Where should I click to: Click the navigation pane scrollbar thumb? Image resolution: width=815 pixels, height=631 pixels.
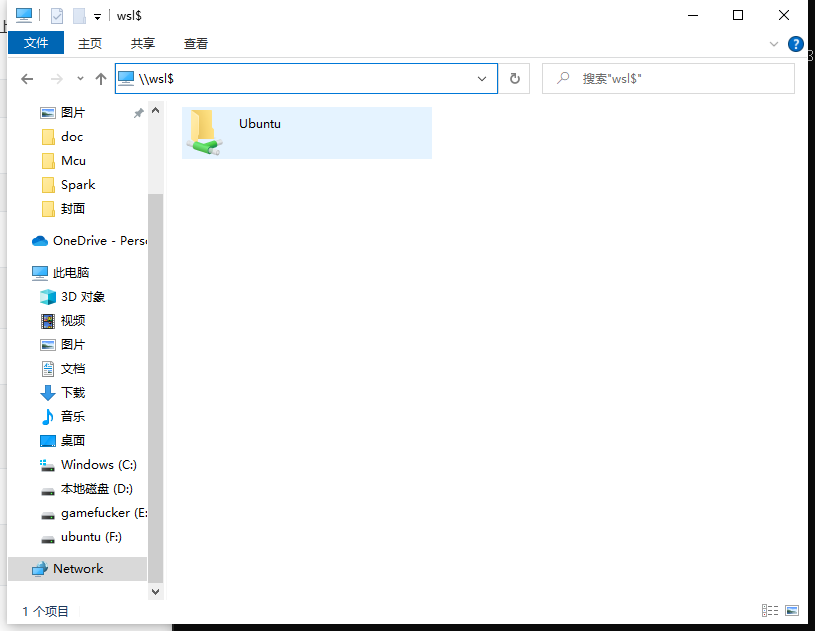tap(155, 388)
